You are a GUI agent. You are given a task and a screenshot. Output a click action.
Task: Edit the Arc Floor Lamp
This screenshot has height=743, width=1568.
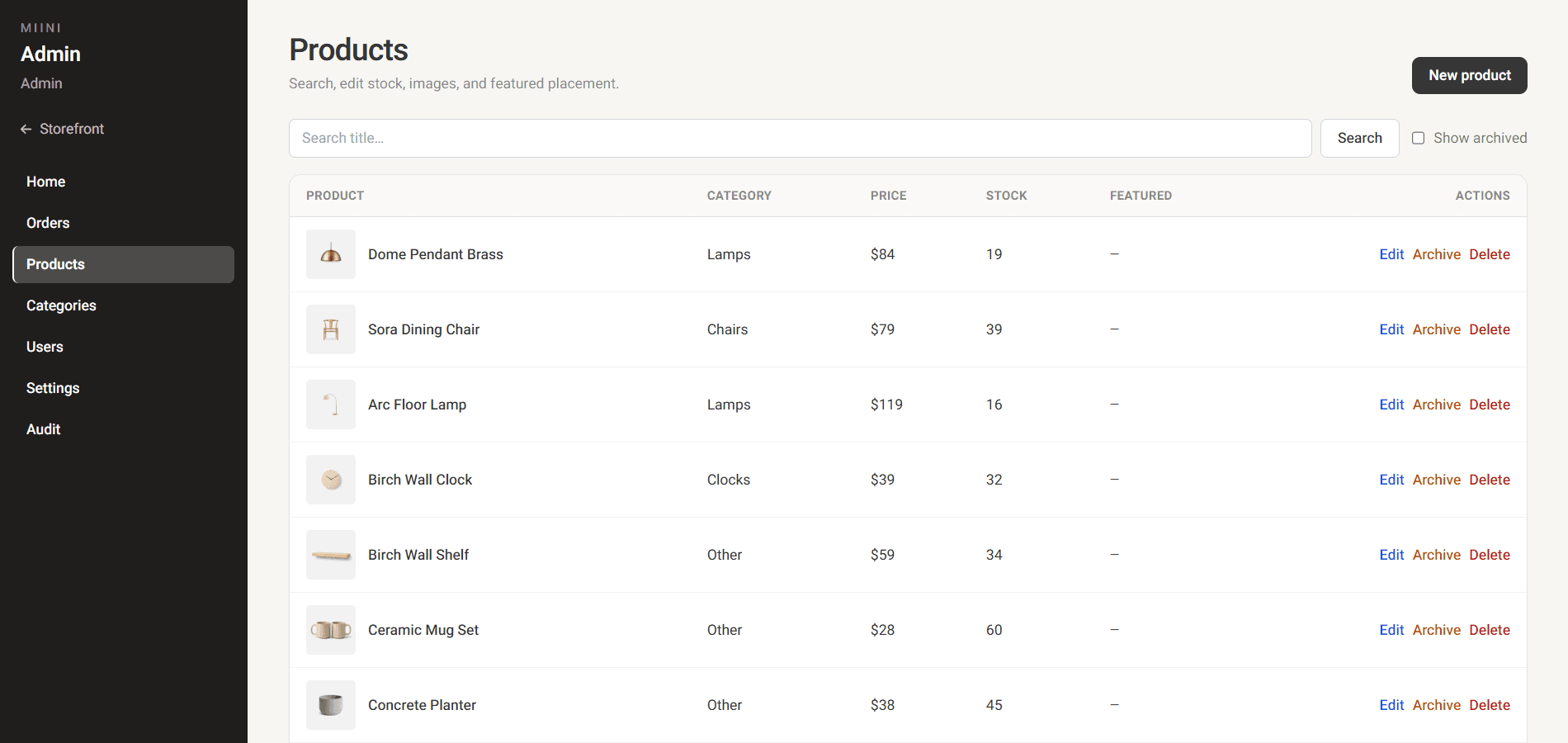pos(1391,405)
